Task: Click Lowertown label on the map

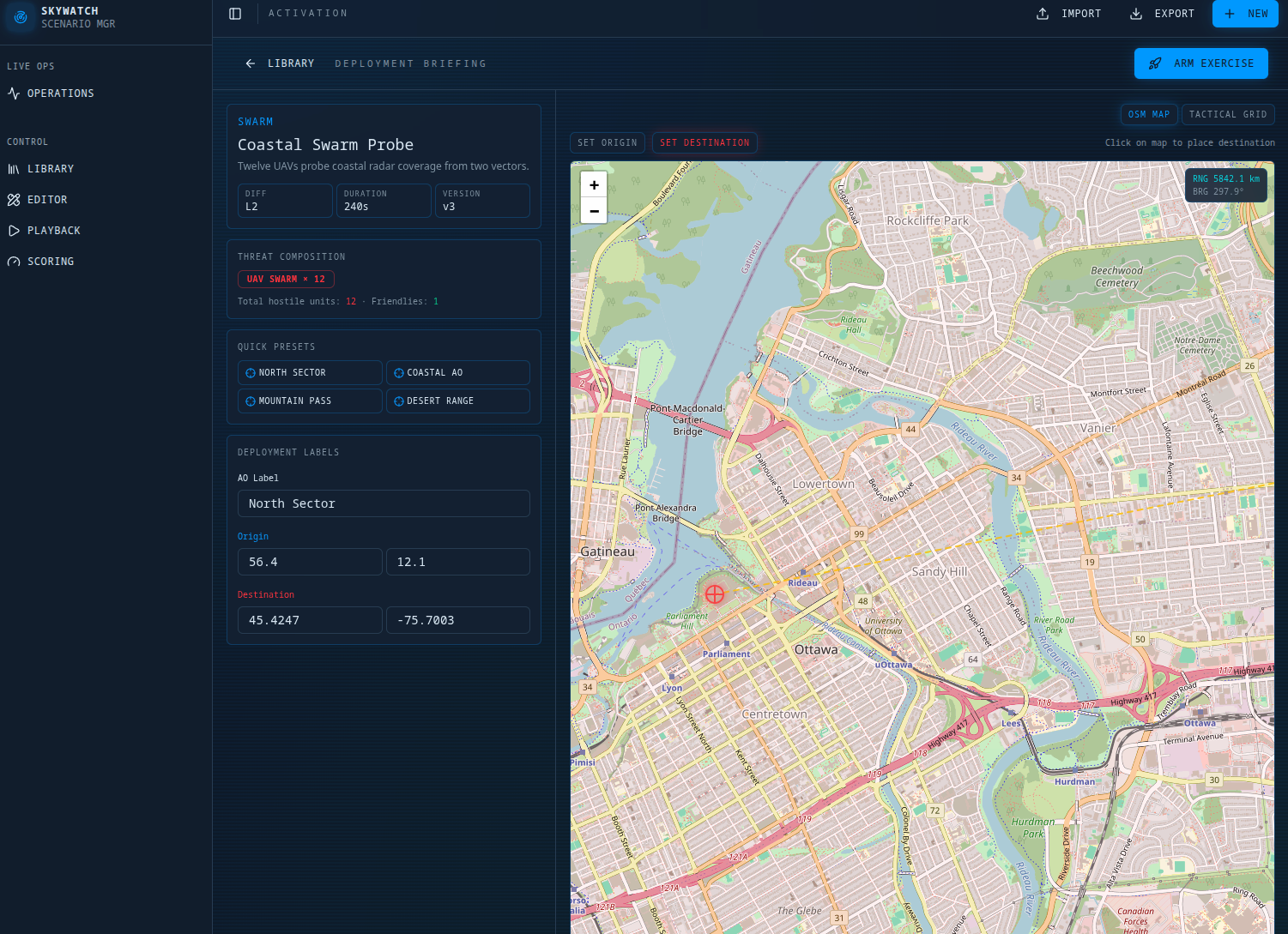Action: 823,484
